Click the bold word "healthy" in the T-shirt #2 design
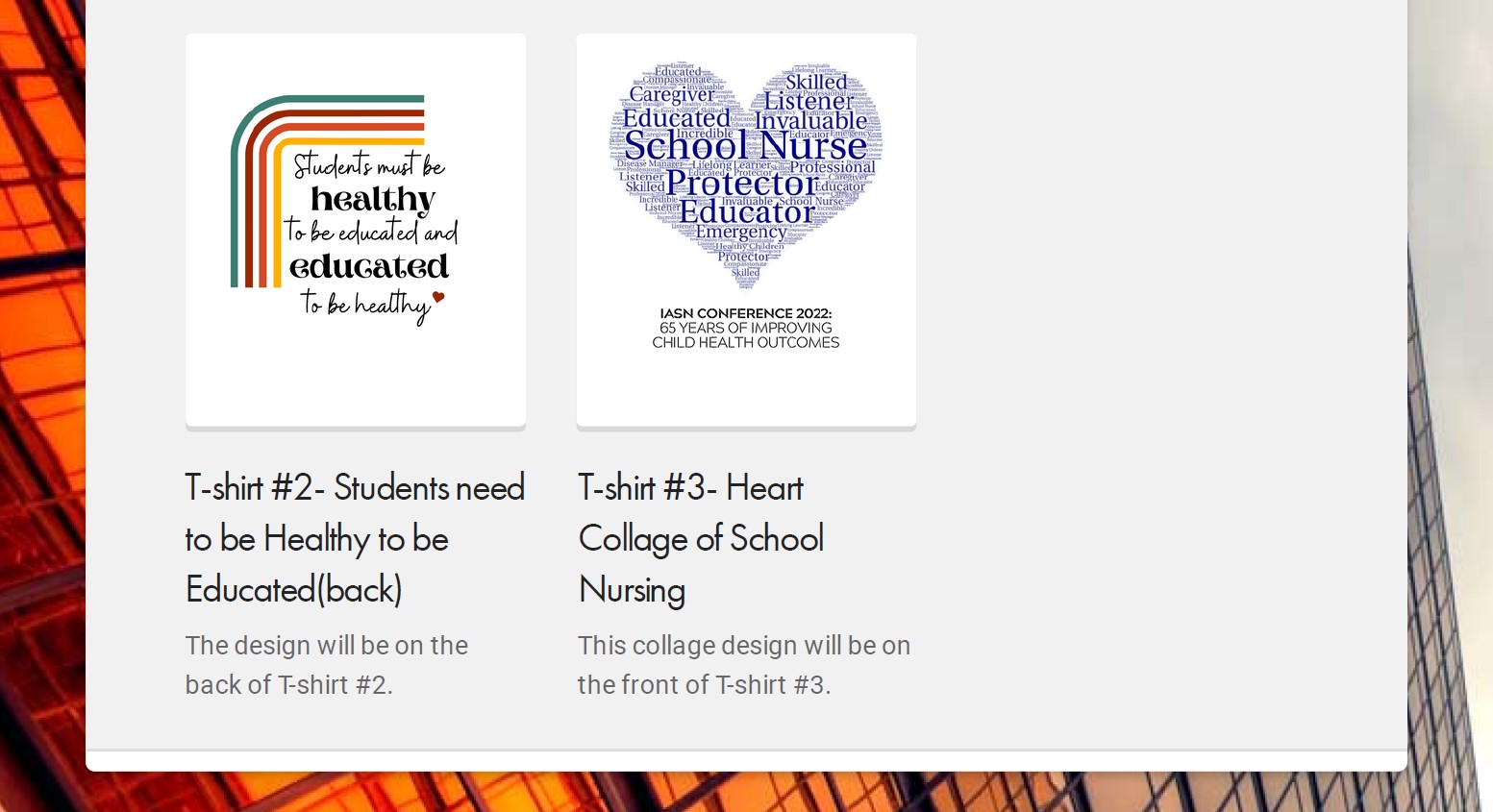This screenshot has width=1493, height=812. (373, 199)
